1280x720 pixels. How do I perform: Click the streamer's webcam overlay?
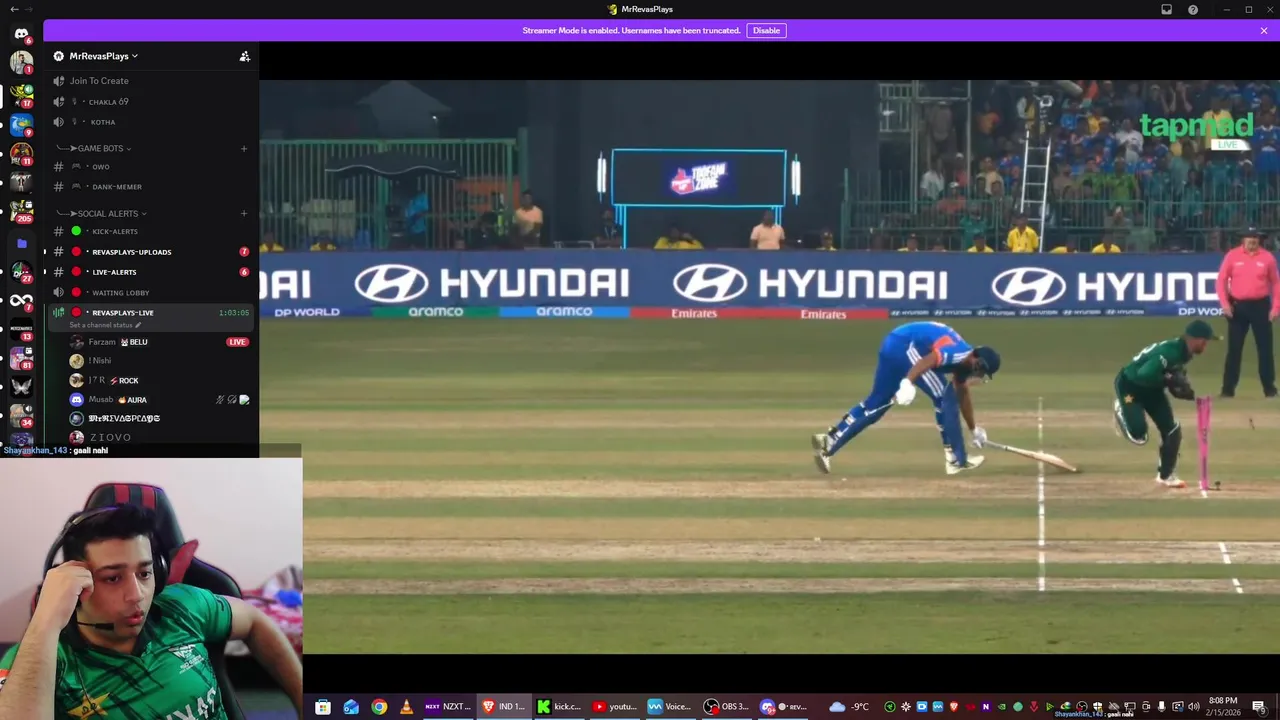151,589
